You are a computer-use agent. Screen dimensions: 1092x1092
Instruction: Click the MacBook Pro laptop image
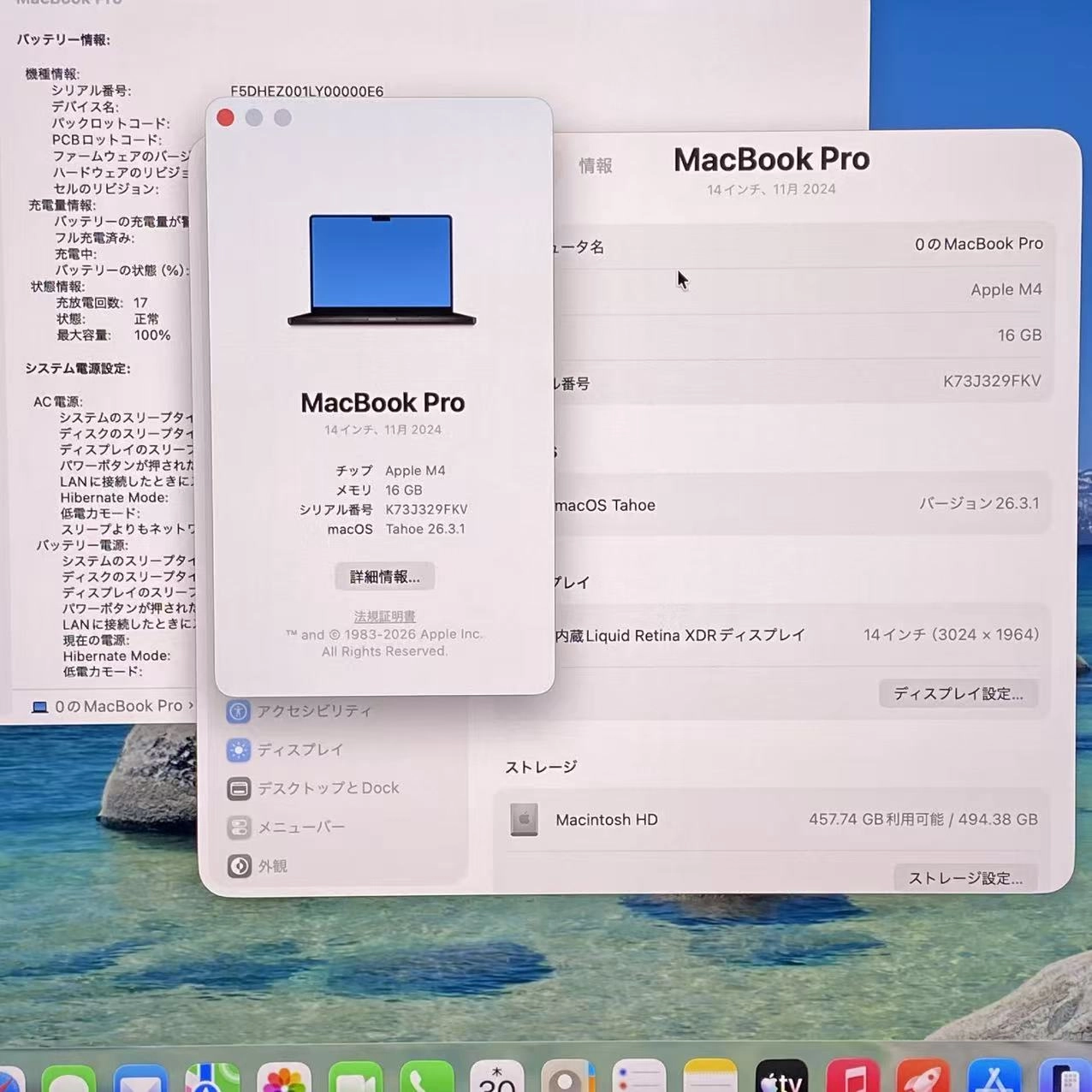[x=382, y=270]
